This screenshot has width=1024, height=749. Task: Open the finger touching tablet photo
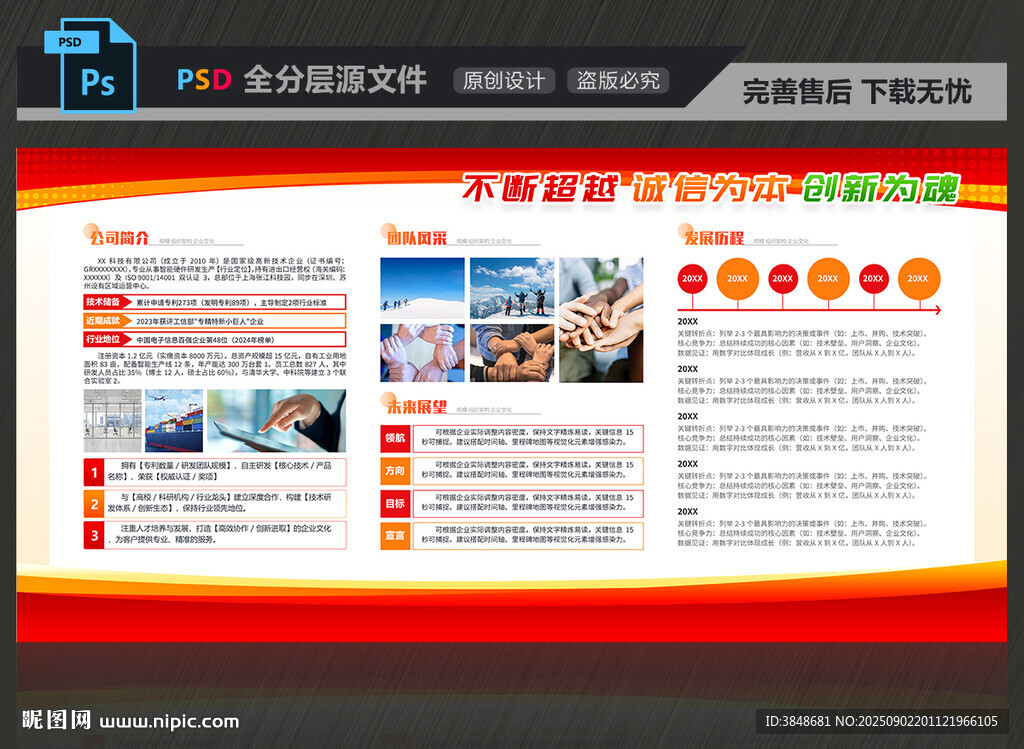tap(276, 421)
